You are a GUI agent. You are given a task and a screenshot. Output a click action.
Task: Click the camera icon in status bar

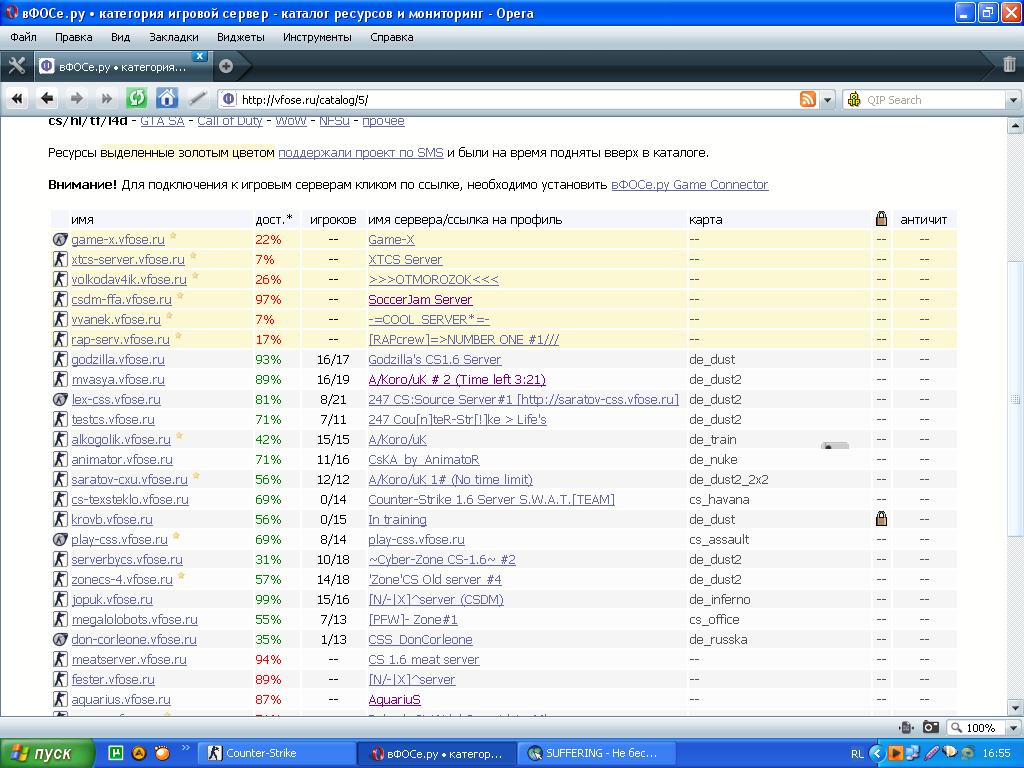coord(930,727)
